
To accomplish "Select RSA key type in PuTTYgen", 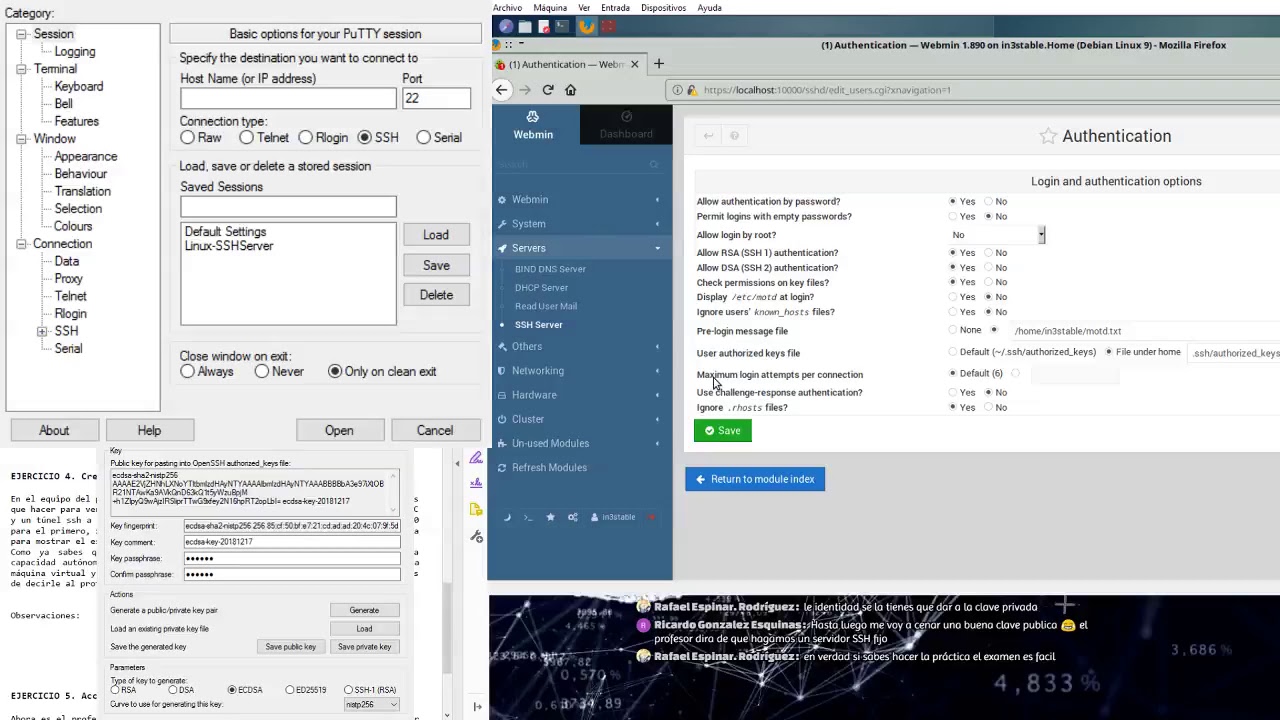I will pyautogui.click(x=115, y=690).
